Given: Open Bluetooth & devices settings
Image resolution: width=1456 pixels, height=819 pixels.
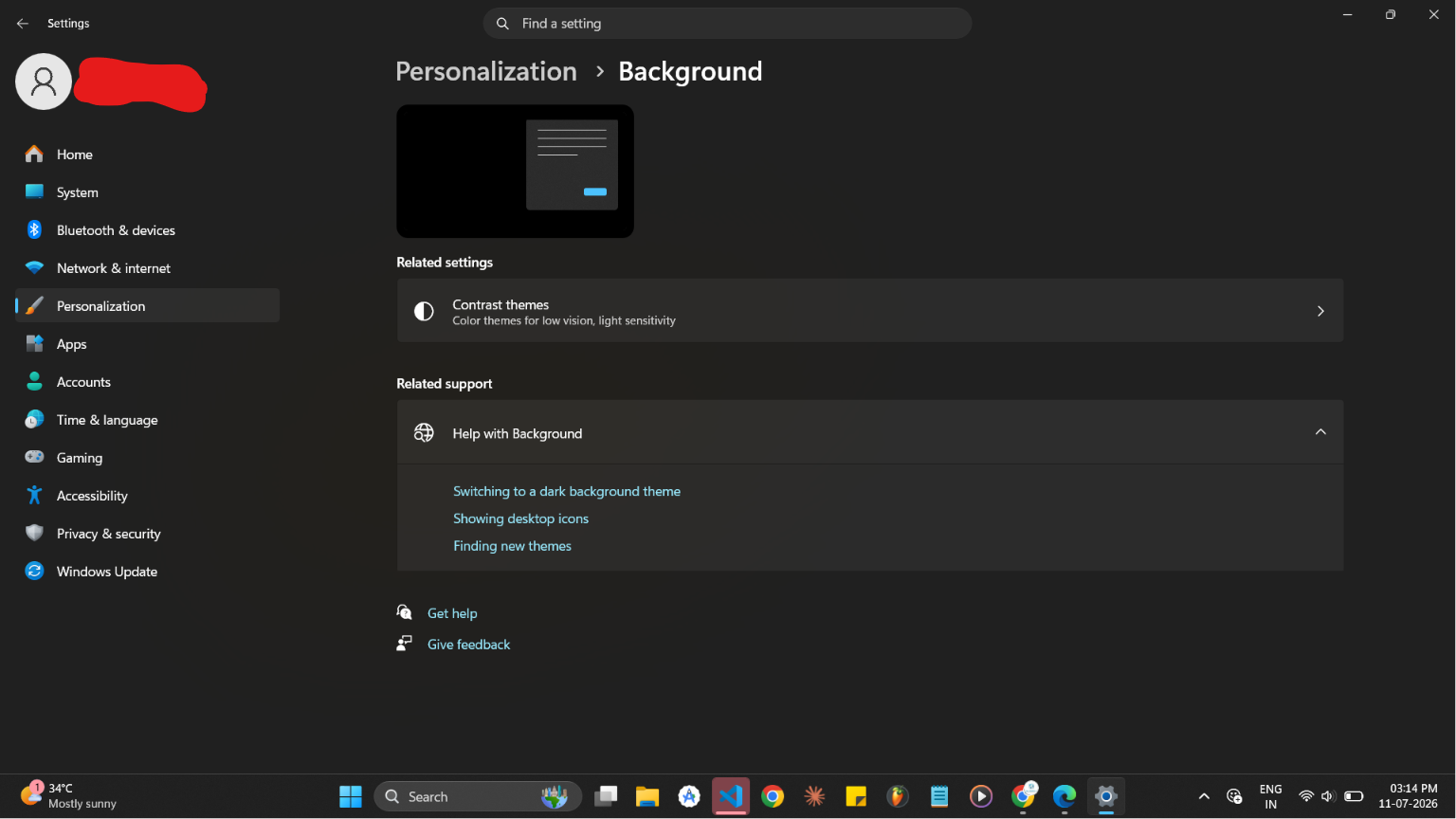Looking at the screenshot, I should coord(147,230).
